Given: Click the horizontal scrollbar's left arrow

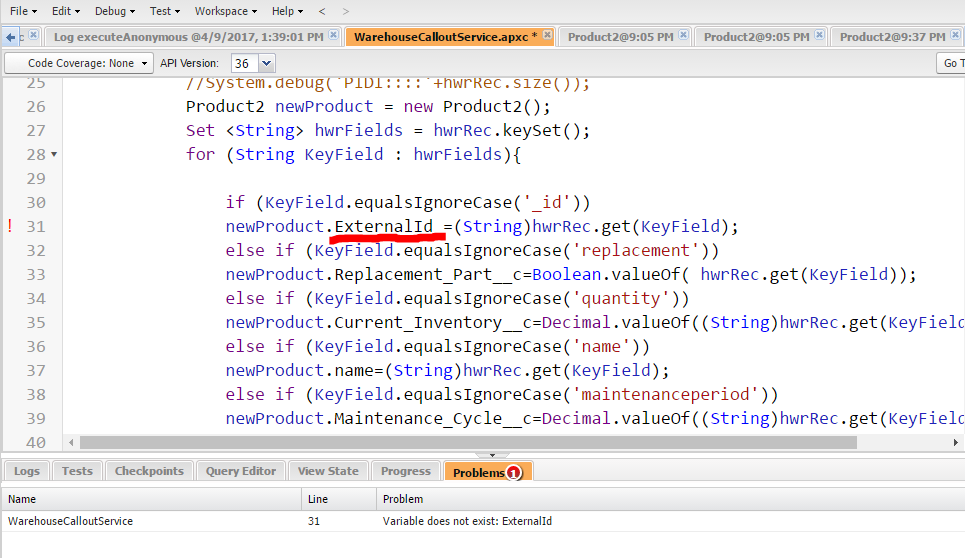Looking at the screenshot, I should coord(71,442).
